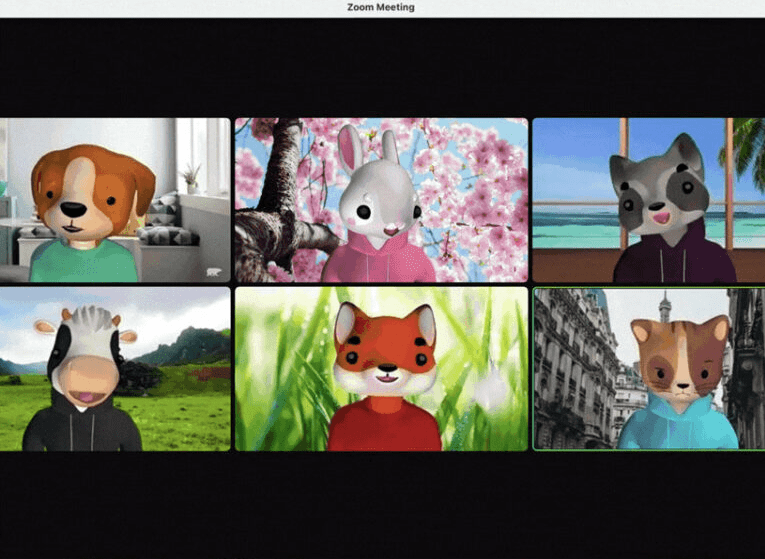Click the dog avatar's black nose

click(73, 210)
